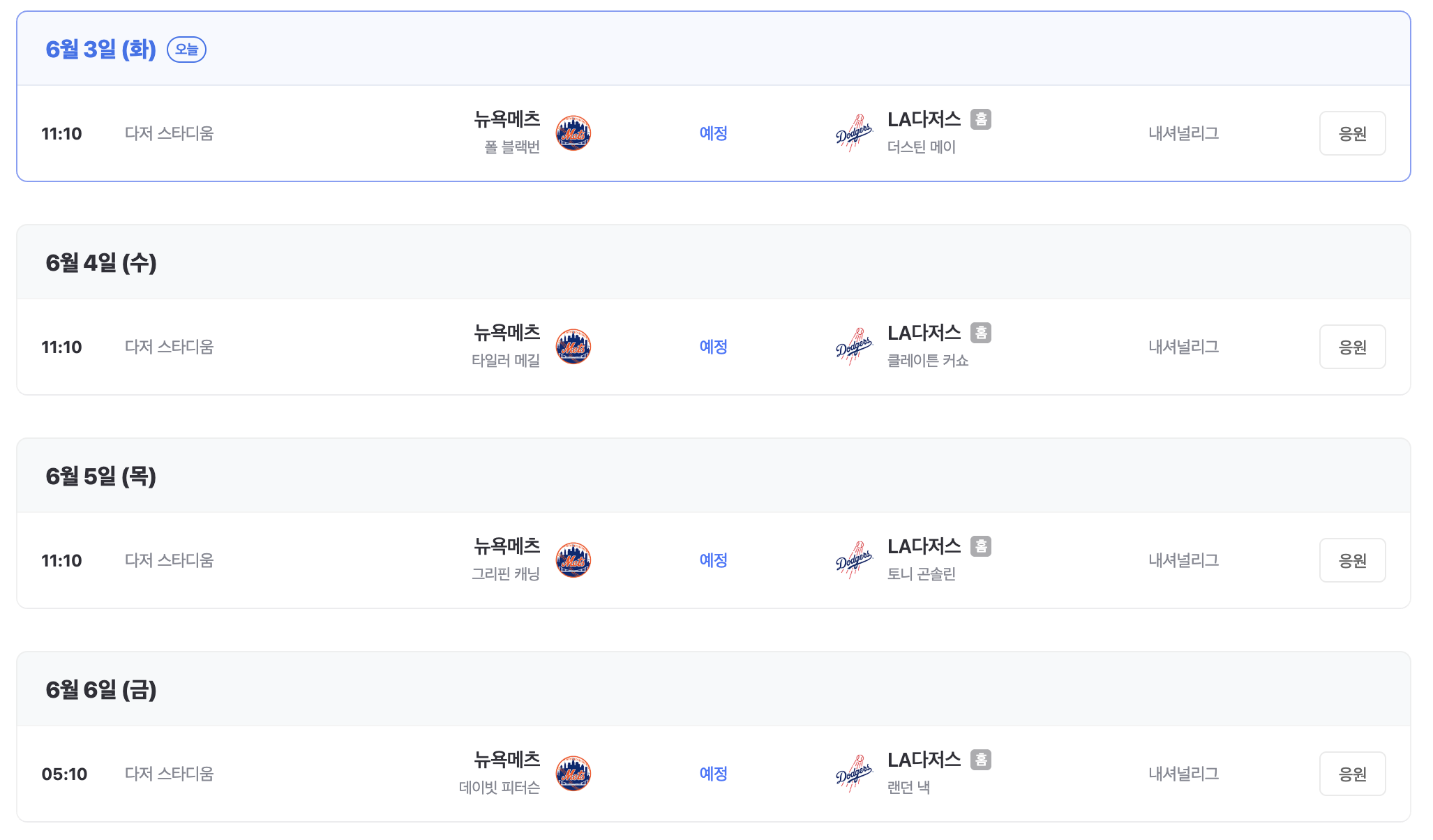The height and width of the screenshot is (840, 1433).
Task: Click the Mets logo in June 3 game
Action: point(573,133)
